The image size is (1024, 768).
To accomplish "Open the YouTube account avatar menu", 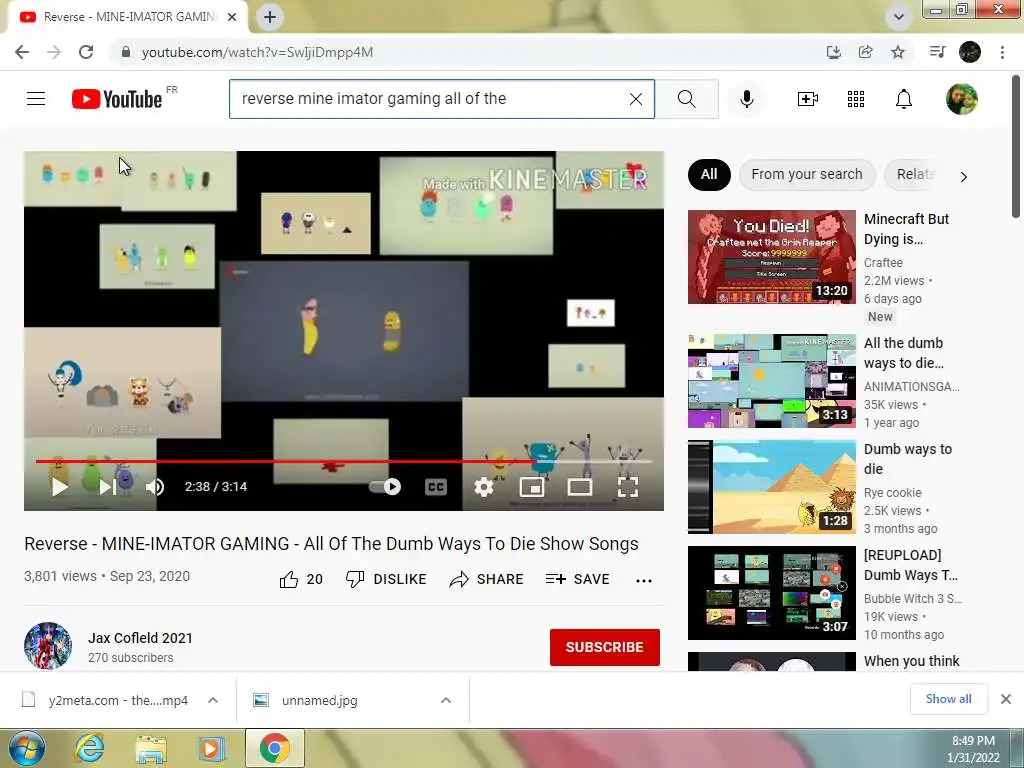I will point(962,99).
